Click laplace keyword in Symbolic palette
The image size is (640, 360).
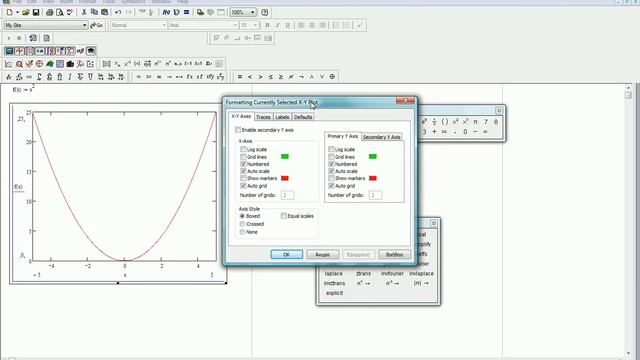[333, 273]
